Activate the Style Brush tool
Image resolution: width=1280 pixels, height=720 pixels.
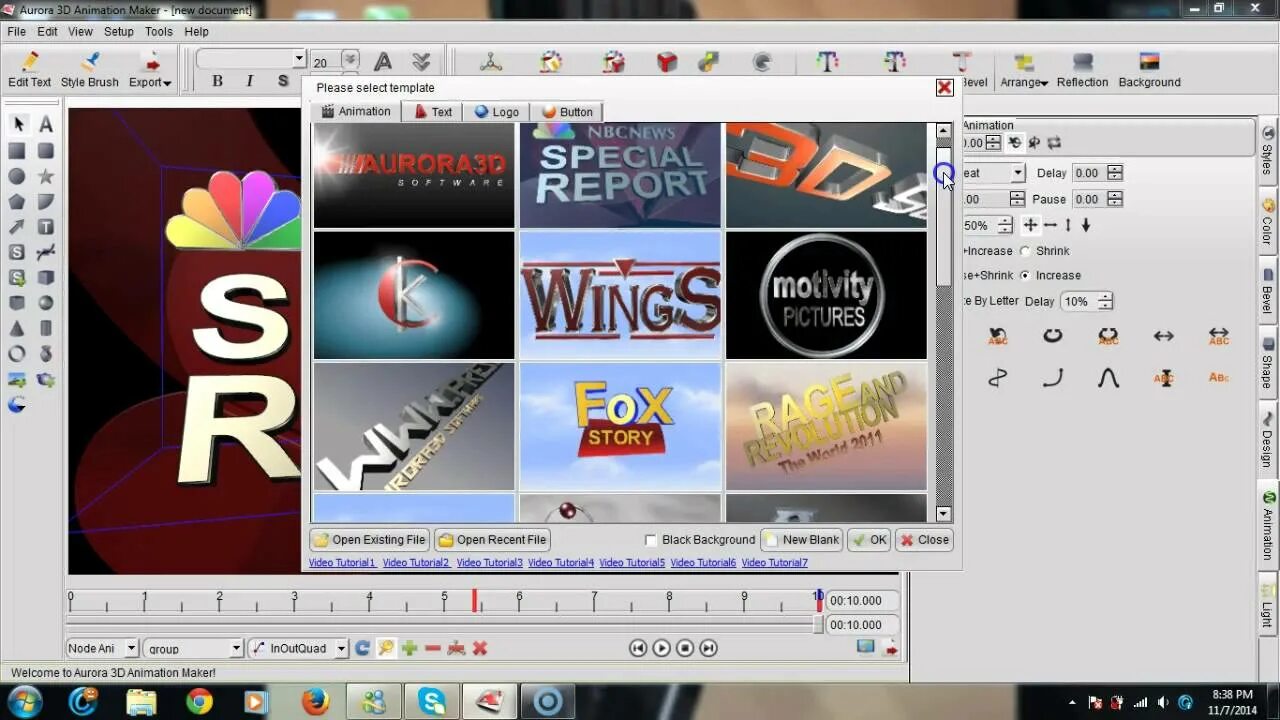point(90,71)
